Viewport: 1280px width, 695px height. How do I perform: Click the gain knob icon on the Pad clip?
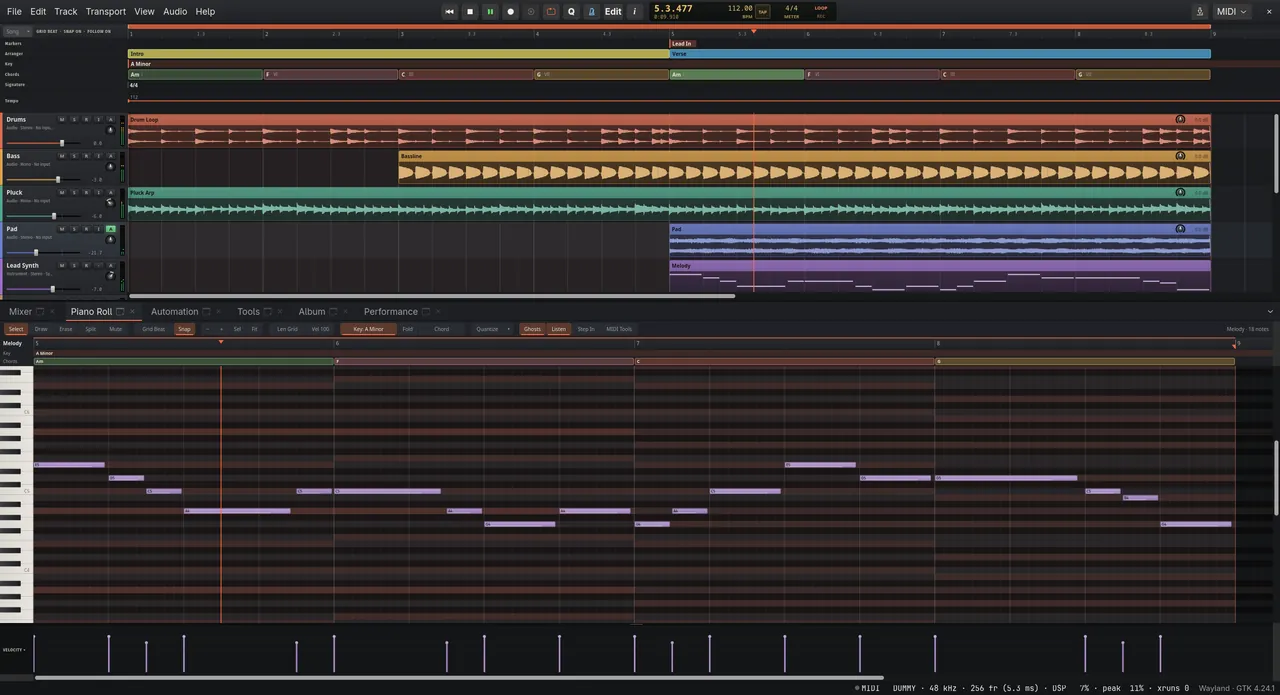point(1180,229)
